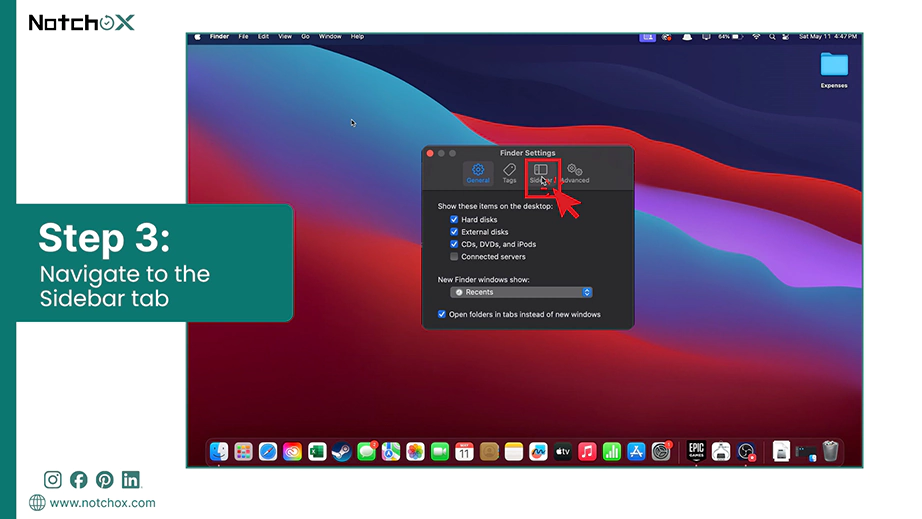
Task: Open Maps from the Dock
Action: tap(390, 451)
